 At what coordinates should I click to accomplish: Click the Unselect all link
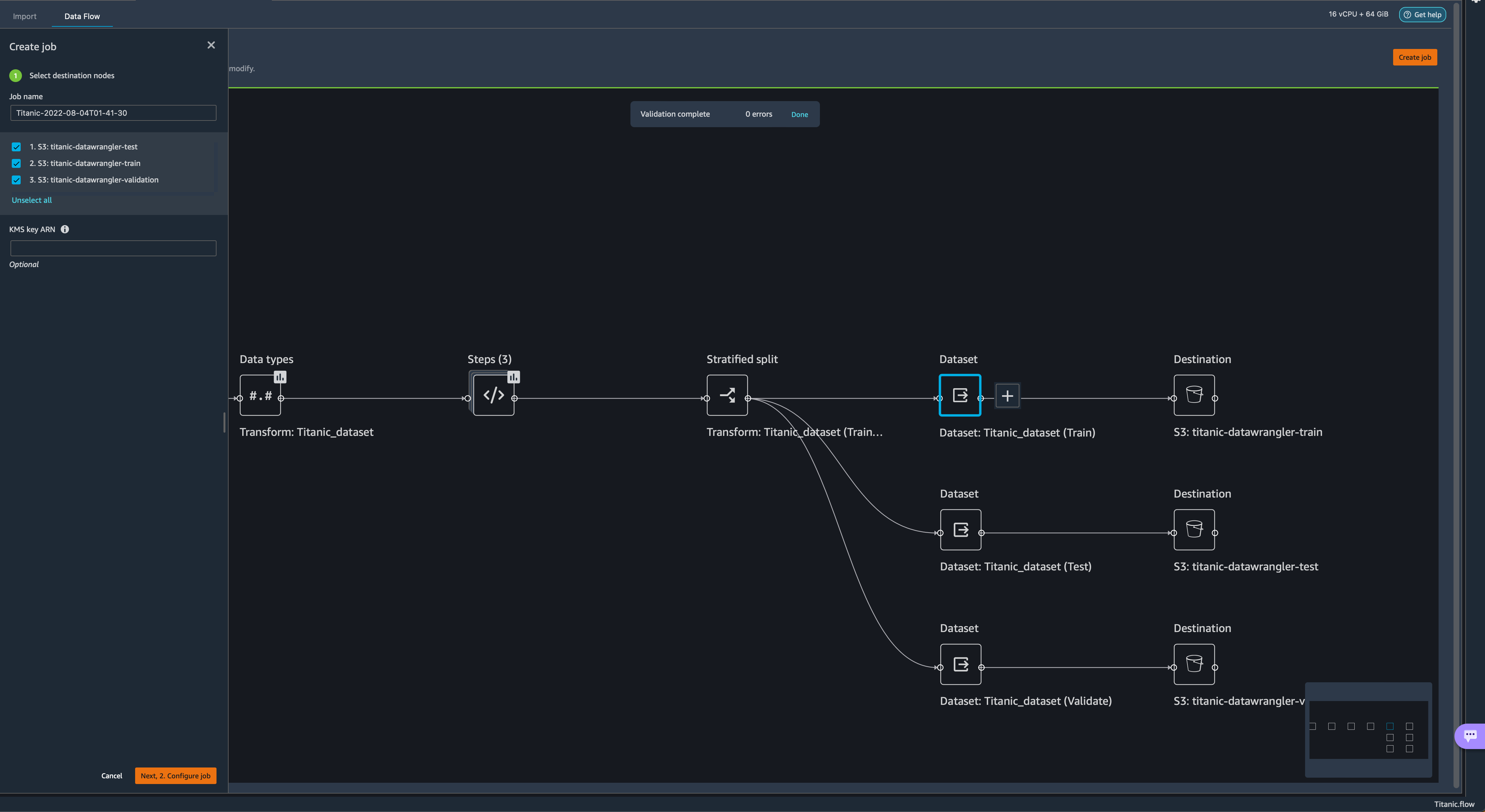(x=32, y=200)
